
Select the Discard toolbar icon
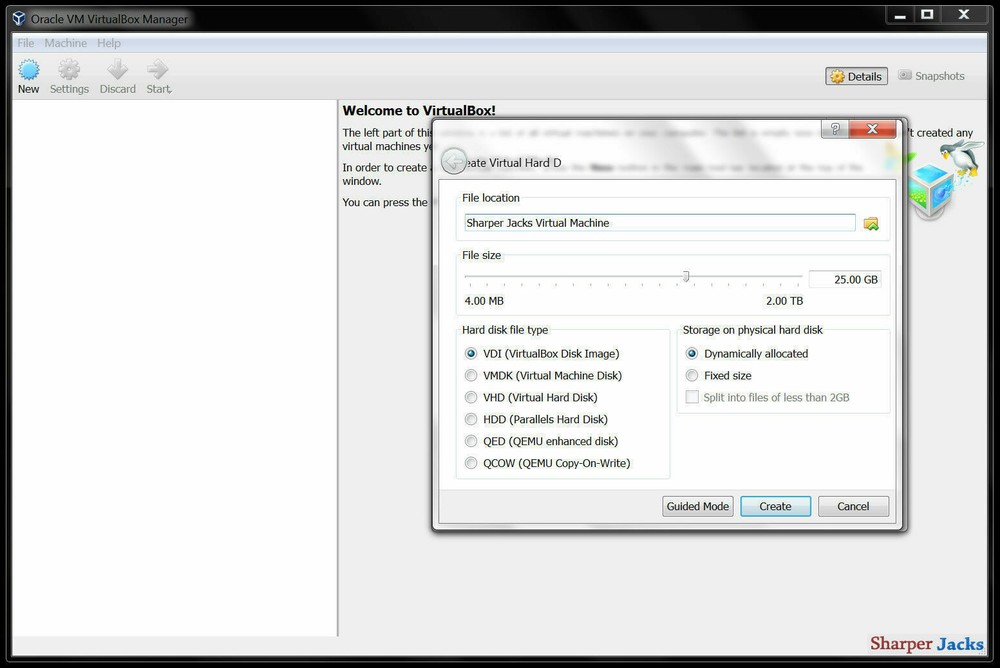[x=117, y=75]
